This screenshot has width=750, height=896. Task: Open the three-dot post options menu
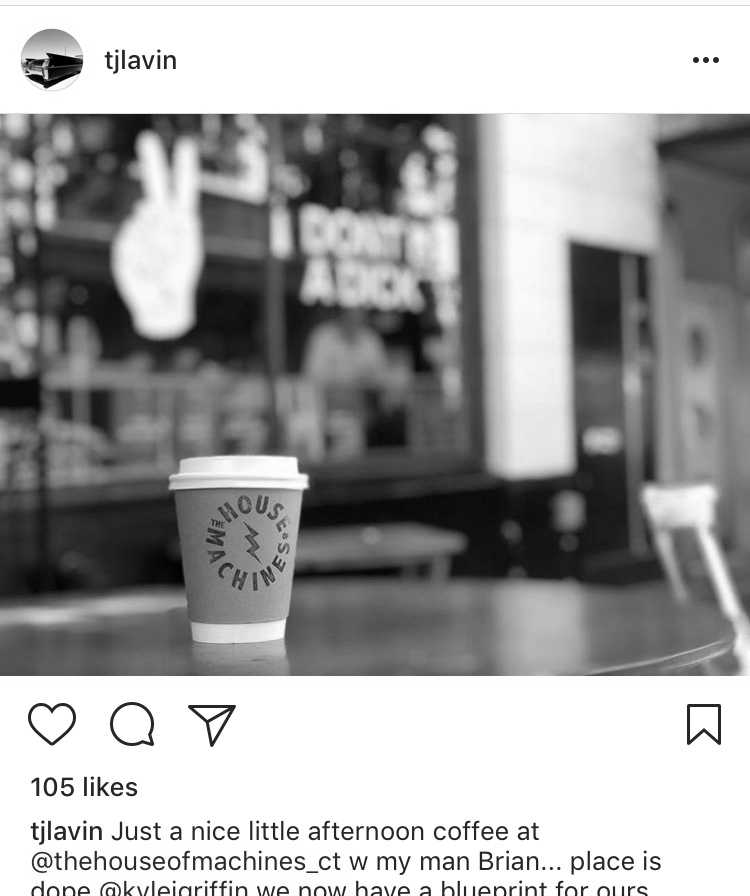(705, 60)
